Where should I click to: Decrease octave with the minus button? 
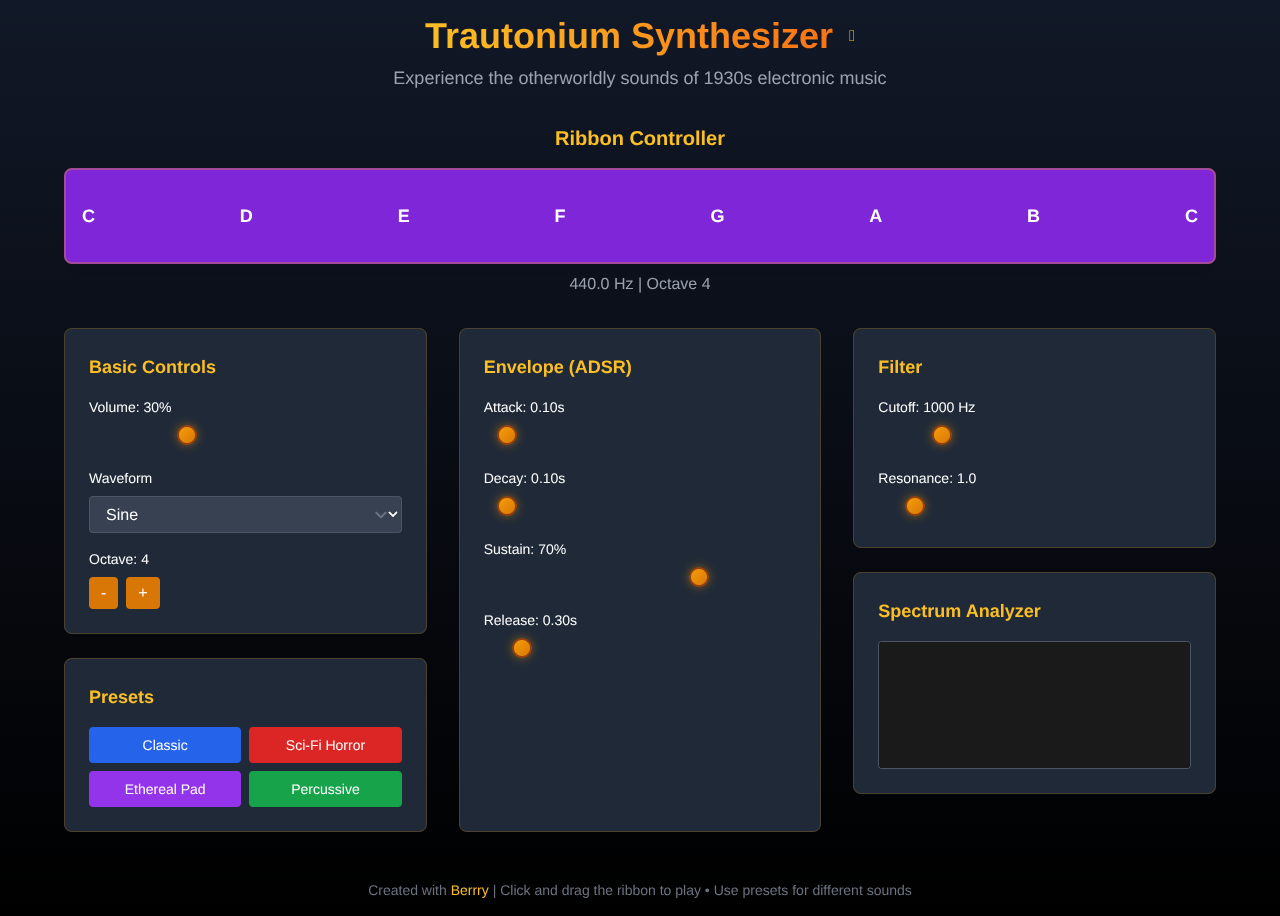point(103,592)
